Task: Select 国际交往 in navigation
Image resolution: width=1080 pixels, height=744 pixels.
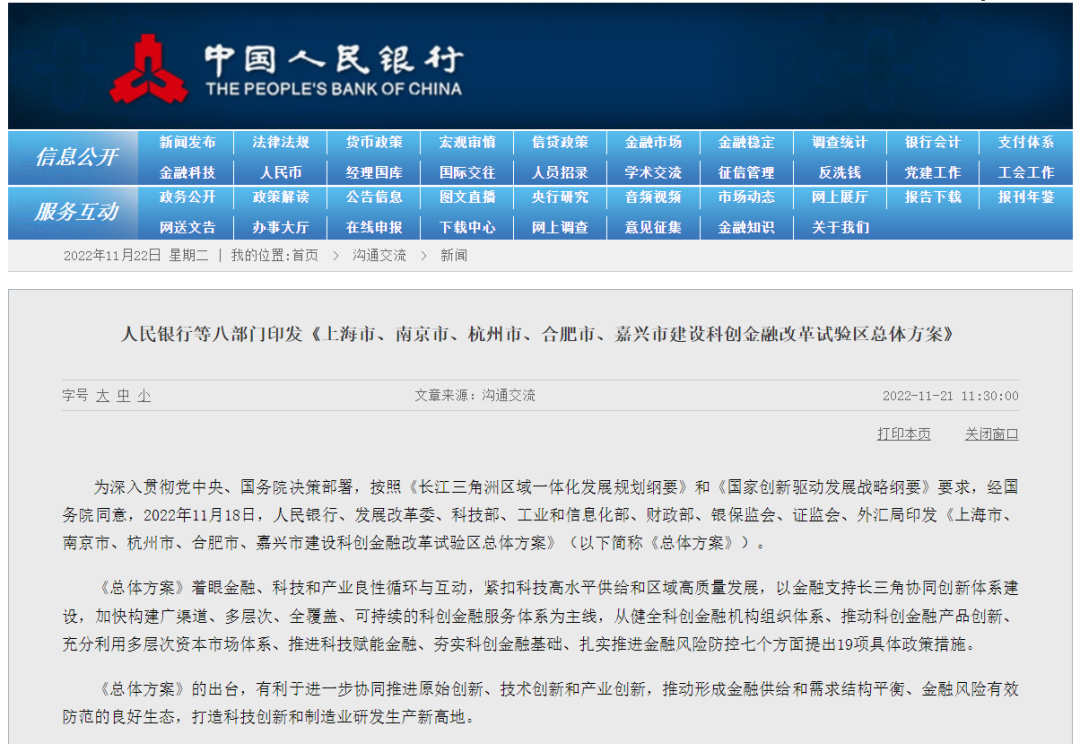Action: [467, 173]
